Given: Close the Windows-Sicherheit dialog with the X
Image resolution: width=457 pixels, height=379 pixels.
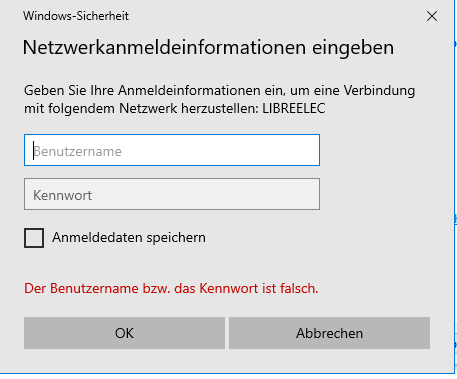Looking at the screenshot, I should 432,16.
